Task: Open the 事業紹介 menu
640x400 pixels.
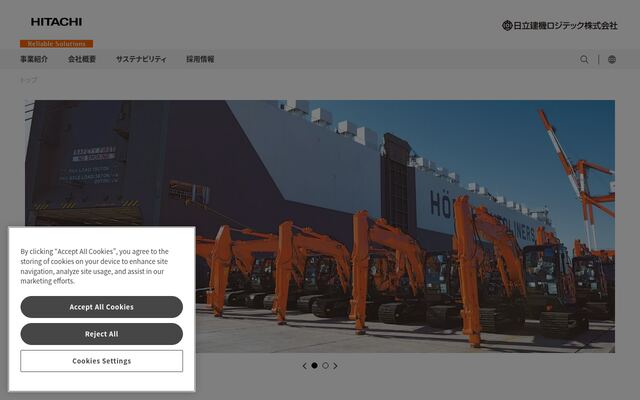Action: point(34,59)
